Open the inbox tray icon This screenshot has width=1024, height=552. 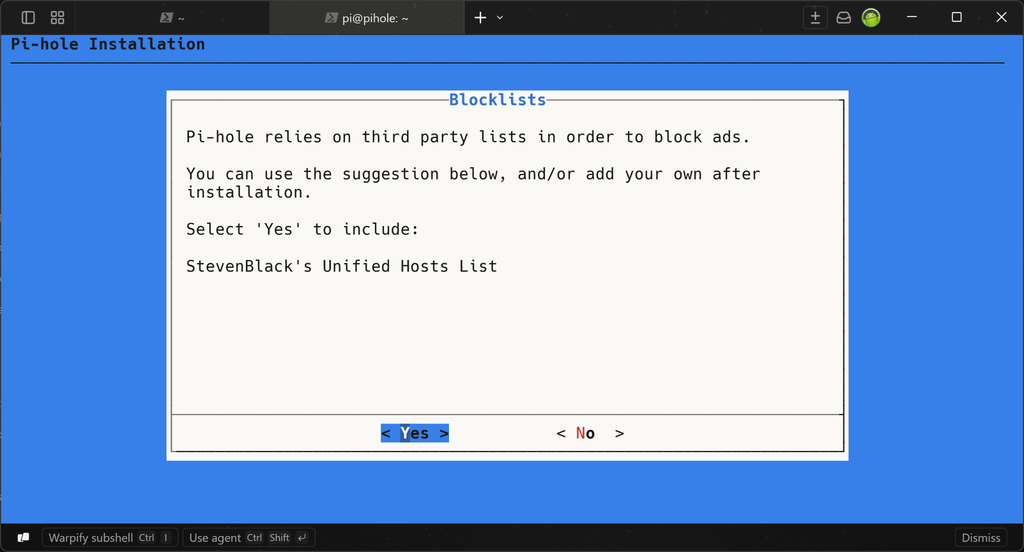844,18
